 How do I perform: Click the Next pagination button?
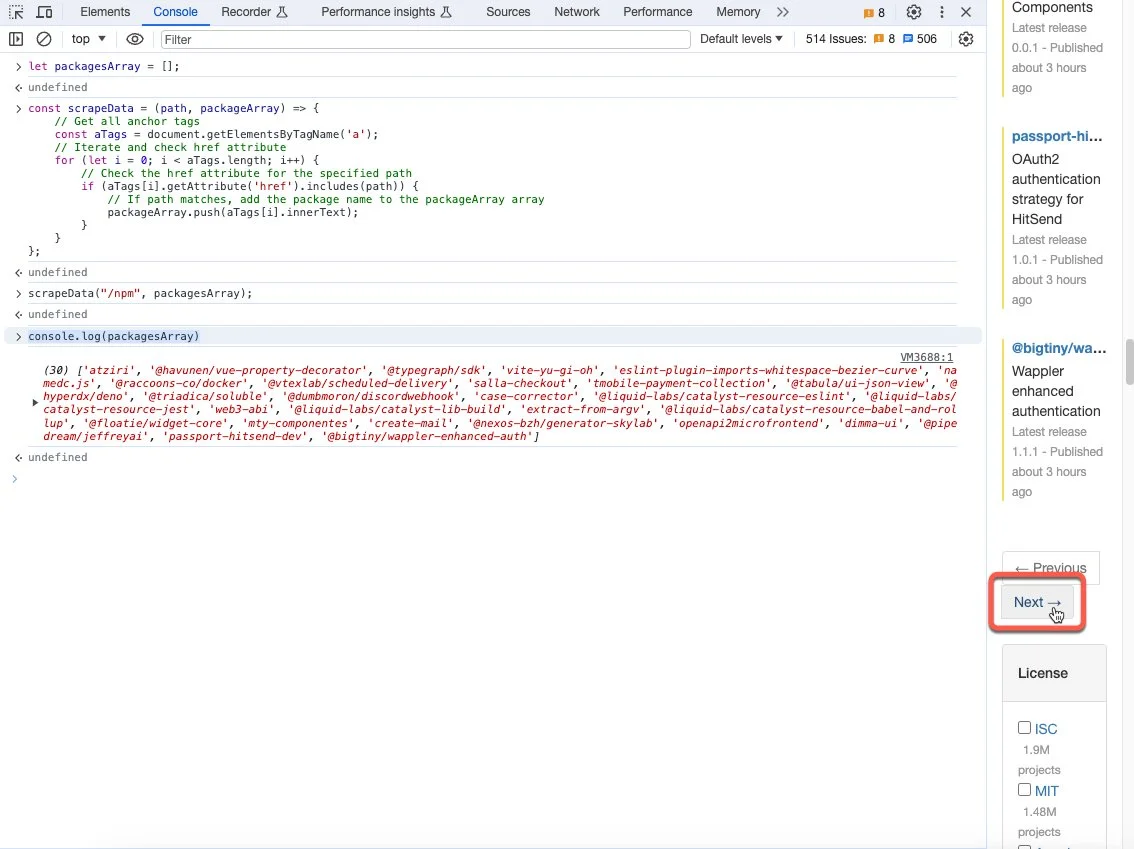(1036, 602)
